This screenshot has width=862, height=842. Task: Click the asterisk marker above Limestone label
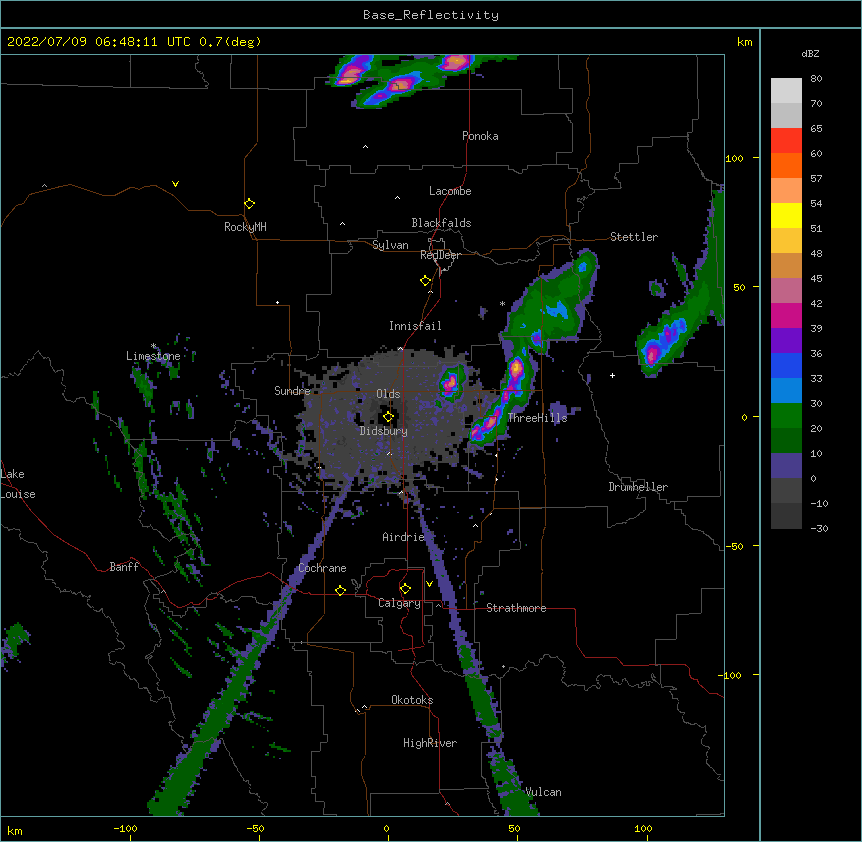pyautogui.click(x=153, y=346)
